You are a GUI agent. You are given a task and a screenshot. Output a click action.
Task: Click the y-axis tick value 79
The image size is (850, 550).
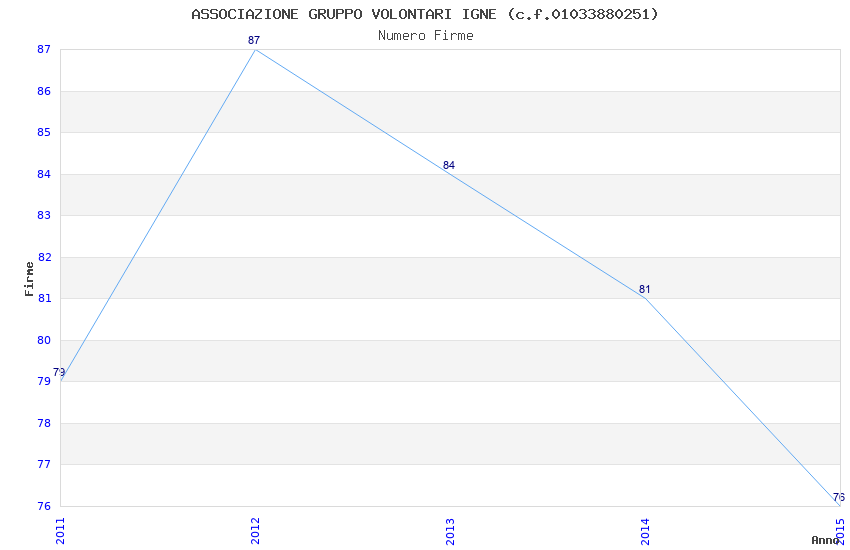pyautogui.click(x=44, y=381)
